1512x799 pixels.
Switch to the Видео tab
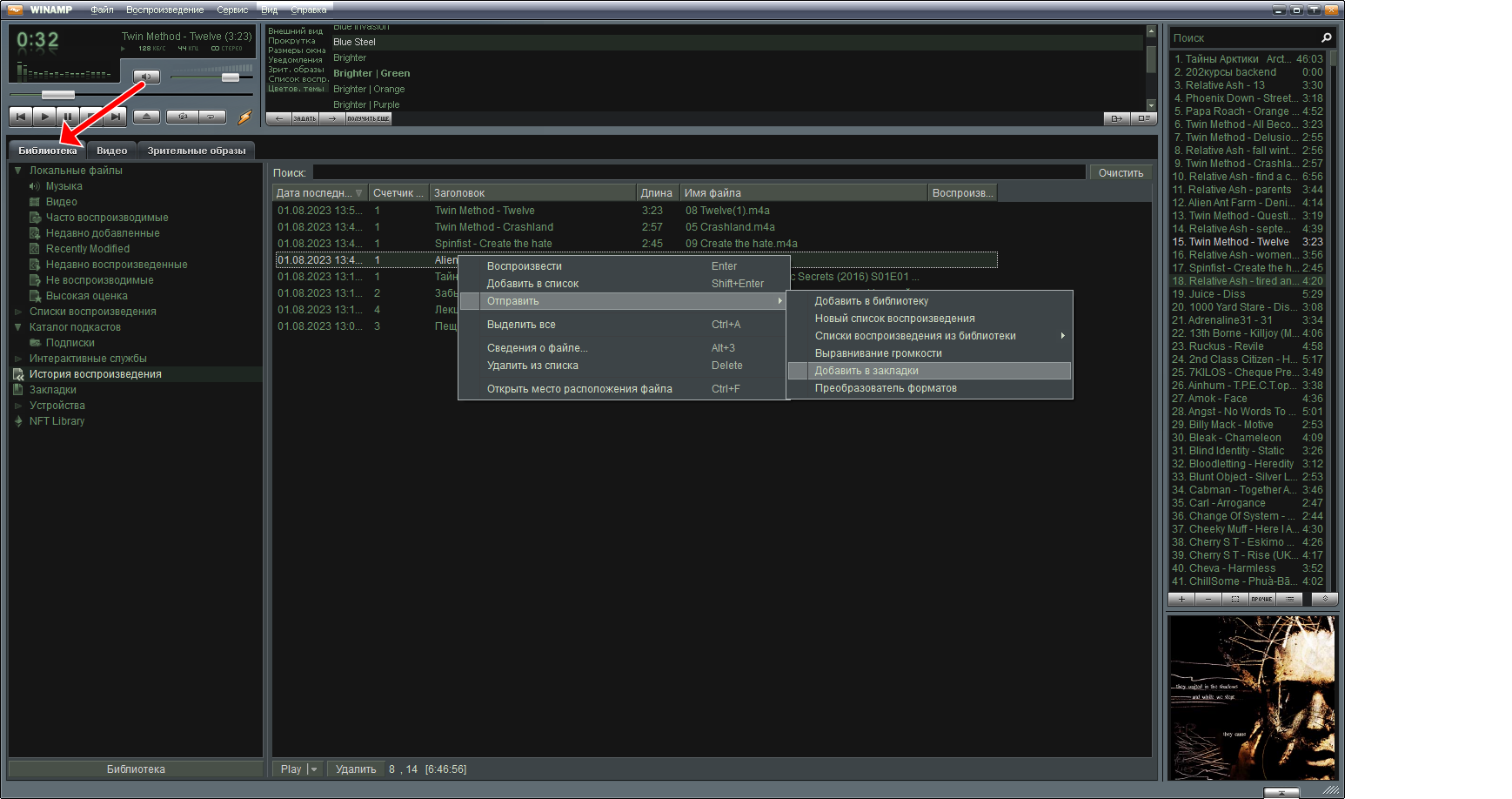pyautogui.click(x=110, y=149)
